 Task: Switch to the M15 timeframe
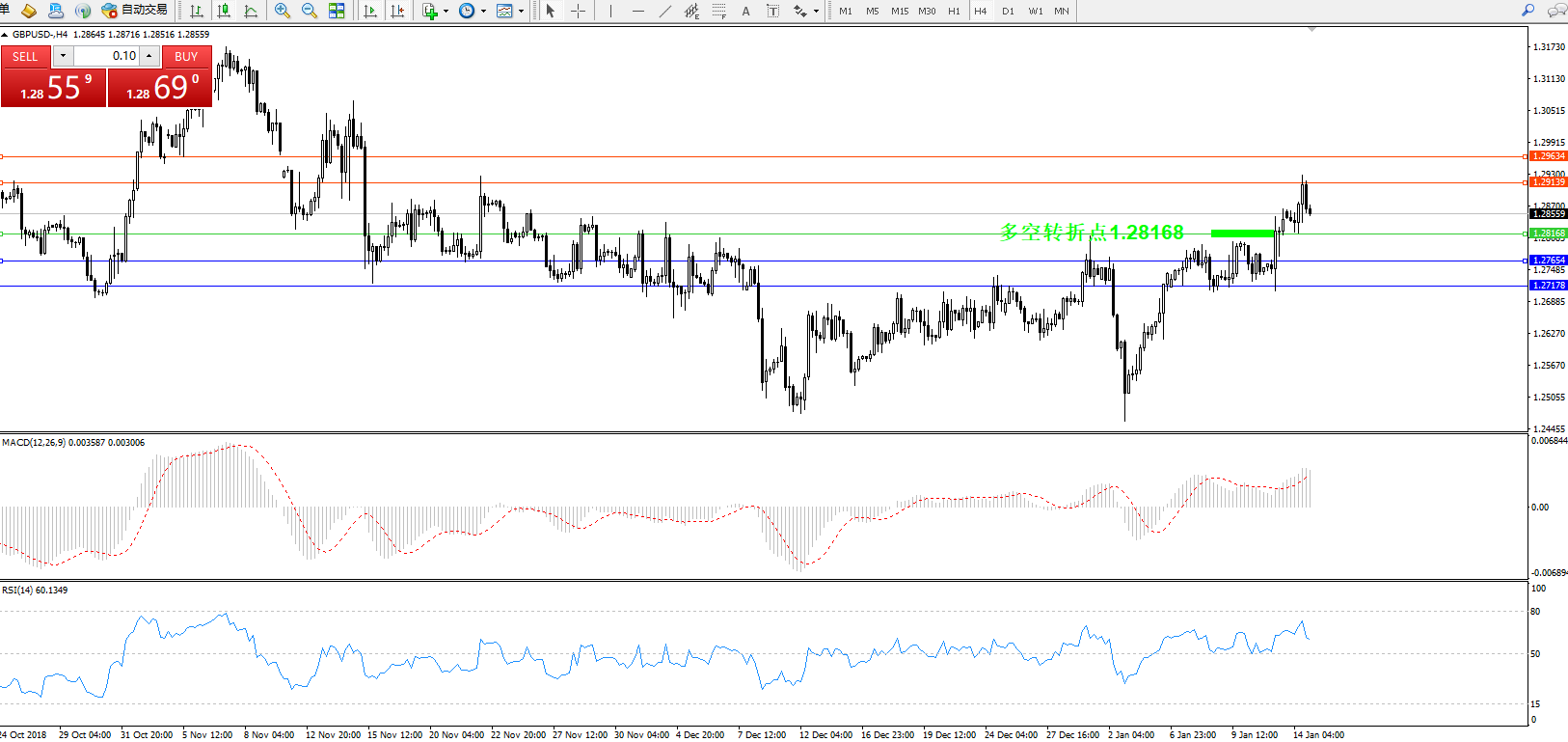coord(899,11)
